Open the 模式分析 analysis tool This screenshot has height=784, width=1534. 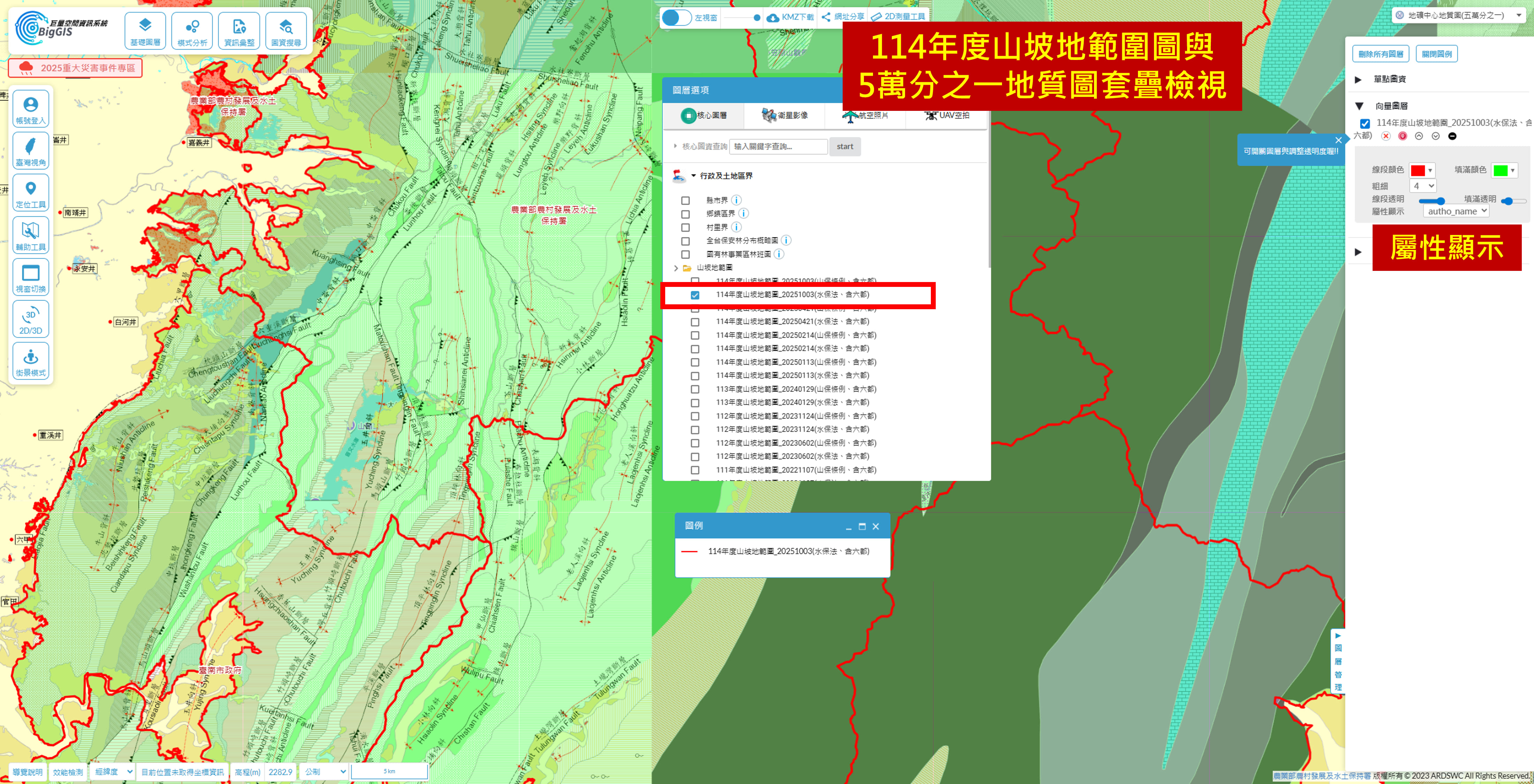tap(192, 31)
